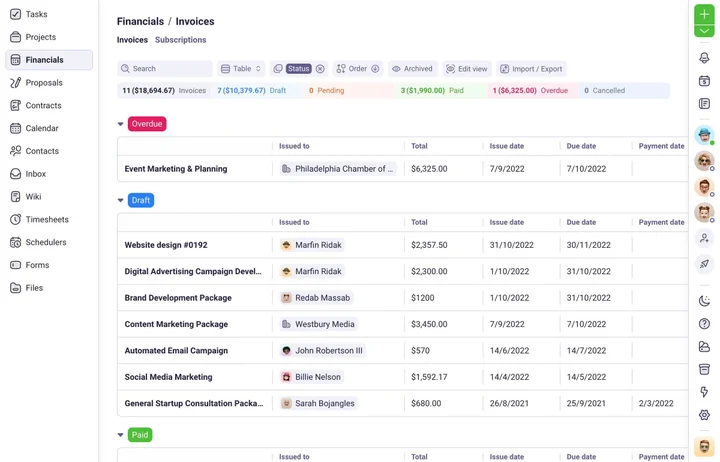Open the Order sorting dropdown
720x462 pixels.
tap(357, 69)
